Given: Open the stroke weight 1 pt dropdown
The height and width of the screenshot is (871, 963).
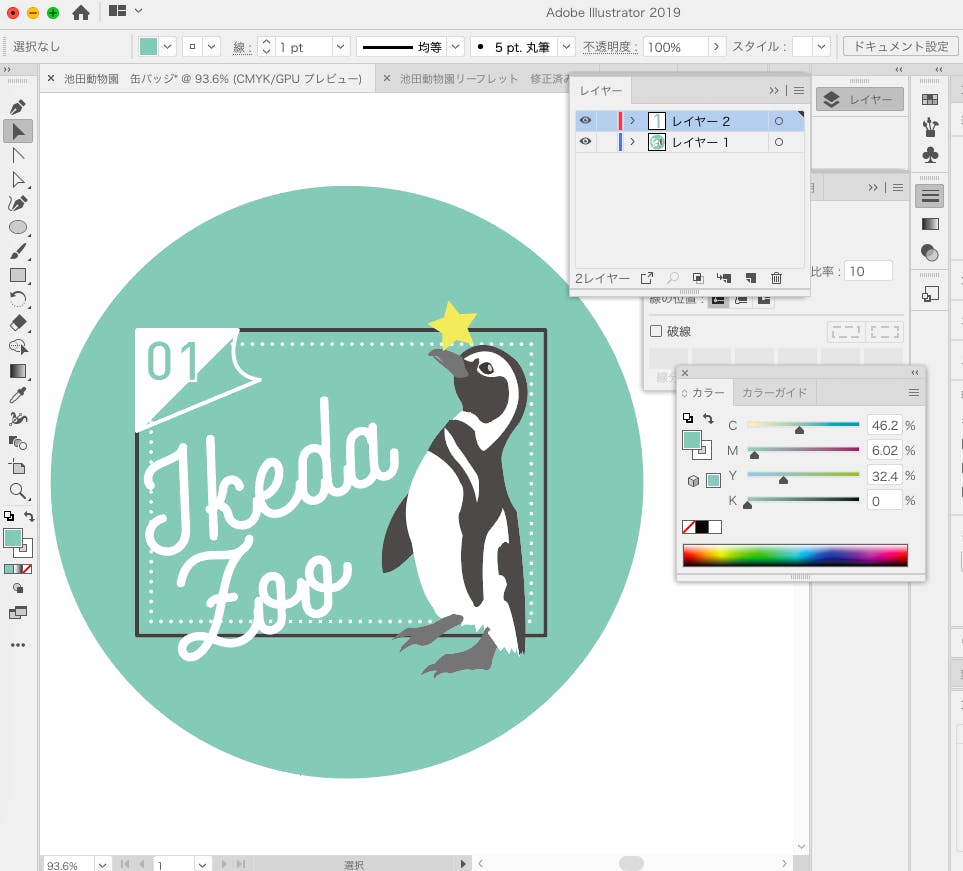Looking at the screenshot, I should (x=340, y=47).
